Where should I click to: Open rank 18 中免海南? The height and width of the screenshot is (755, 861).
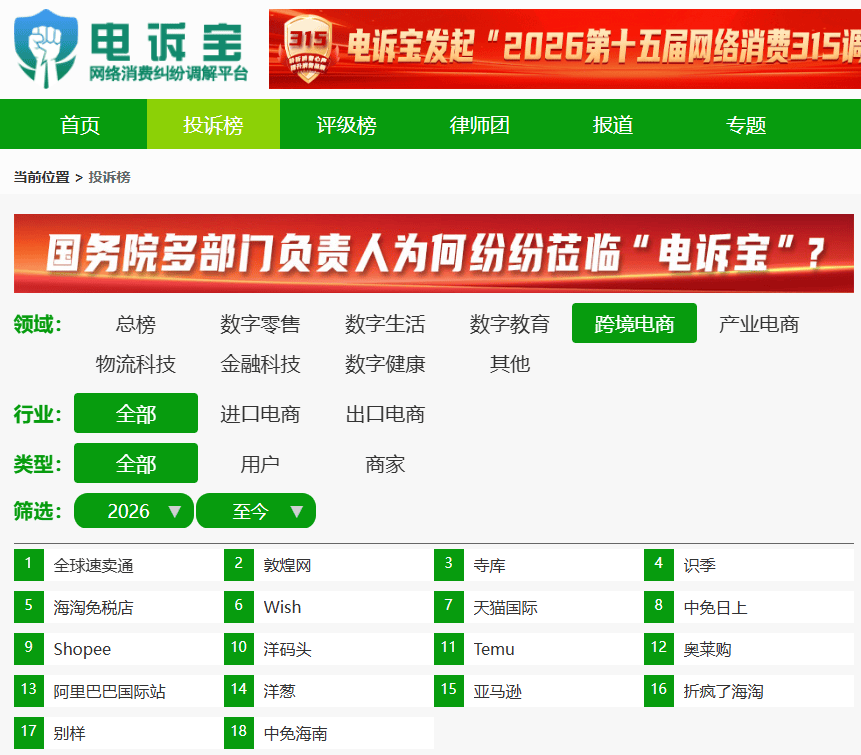coord(329,733)
